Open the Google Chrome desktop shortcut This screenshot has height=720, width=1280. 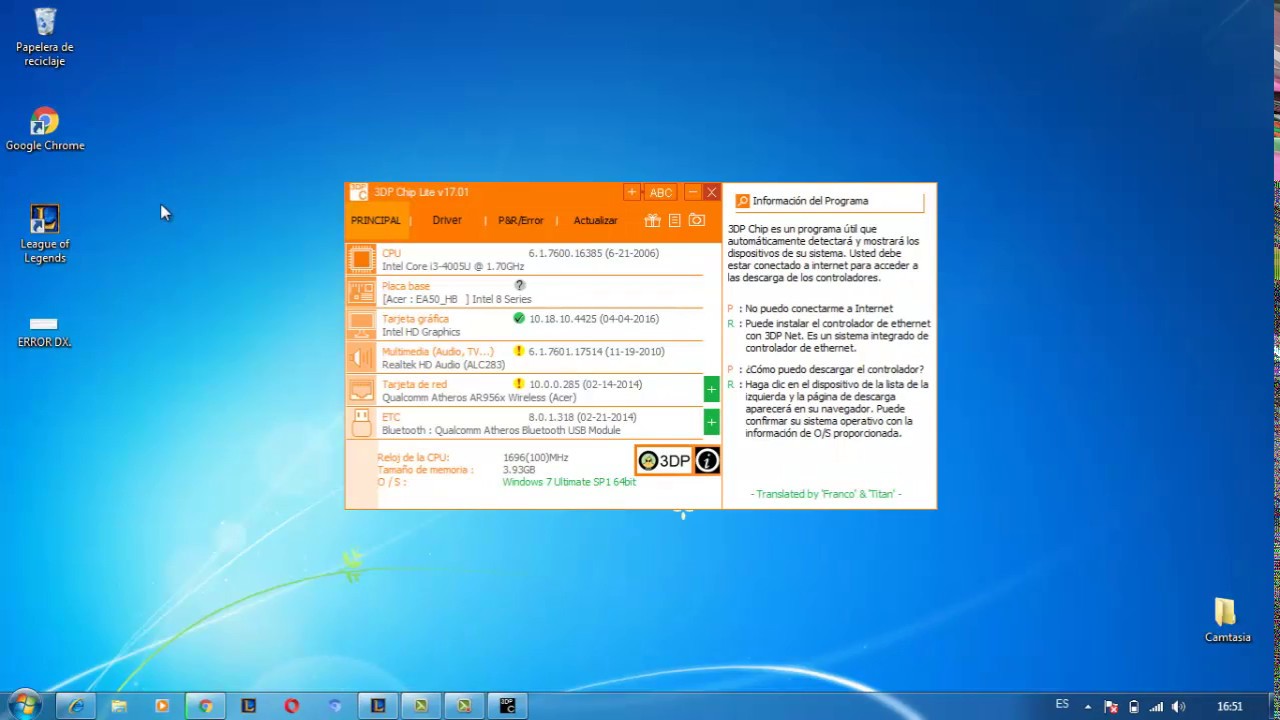pyautogui.click(x=45, y=130)
